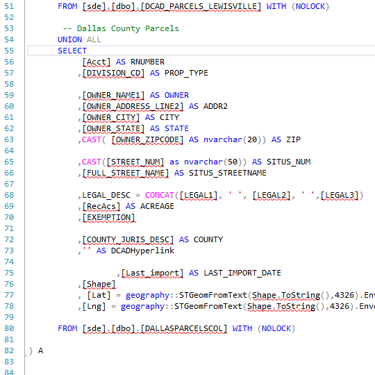
Task: Click the RNUMBER alias
Action: coord(147,62)
